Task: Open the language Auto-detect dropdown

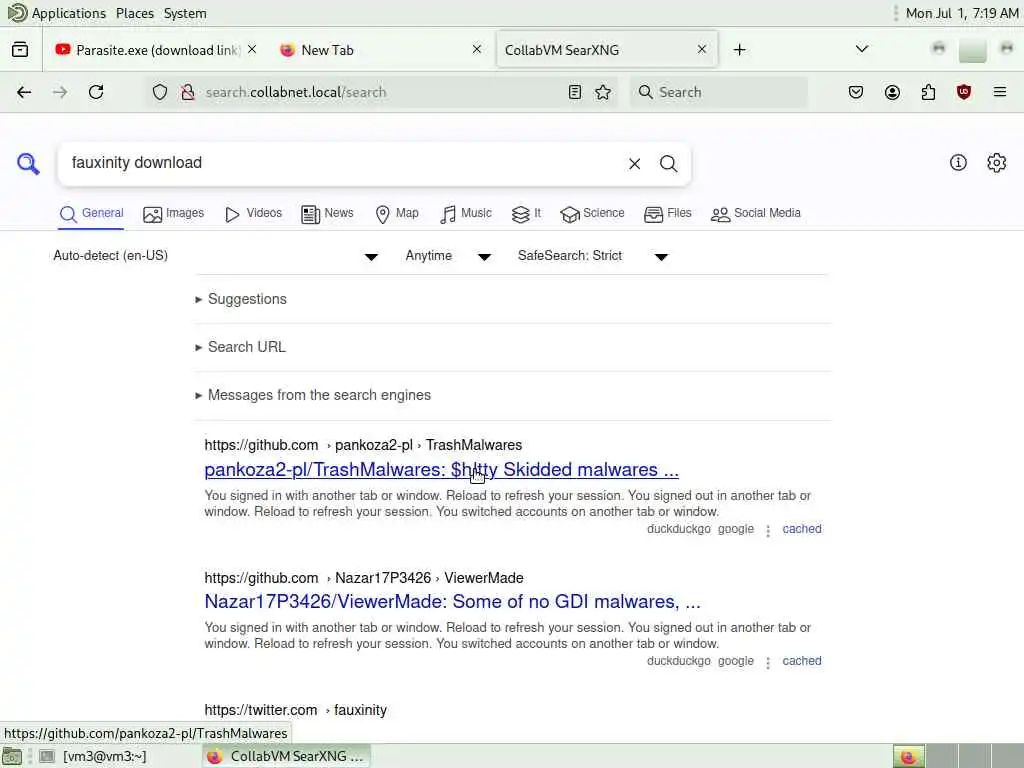Action: pyautogui.click(x=216, y=256)
